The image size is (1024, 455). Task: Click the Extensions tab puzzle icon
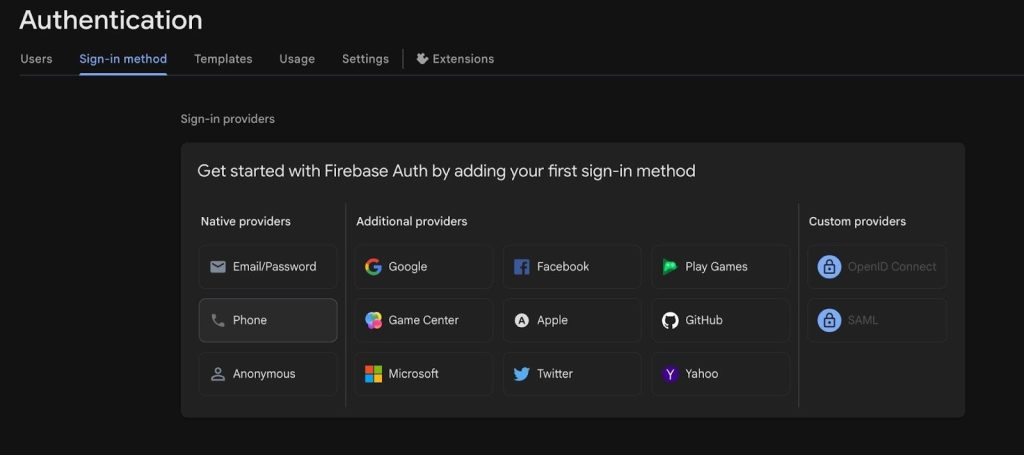coord(423,59)
